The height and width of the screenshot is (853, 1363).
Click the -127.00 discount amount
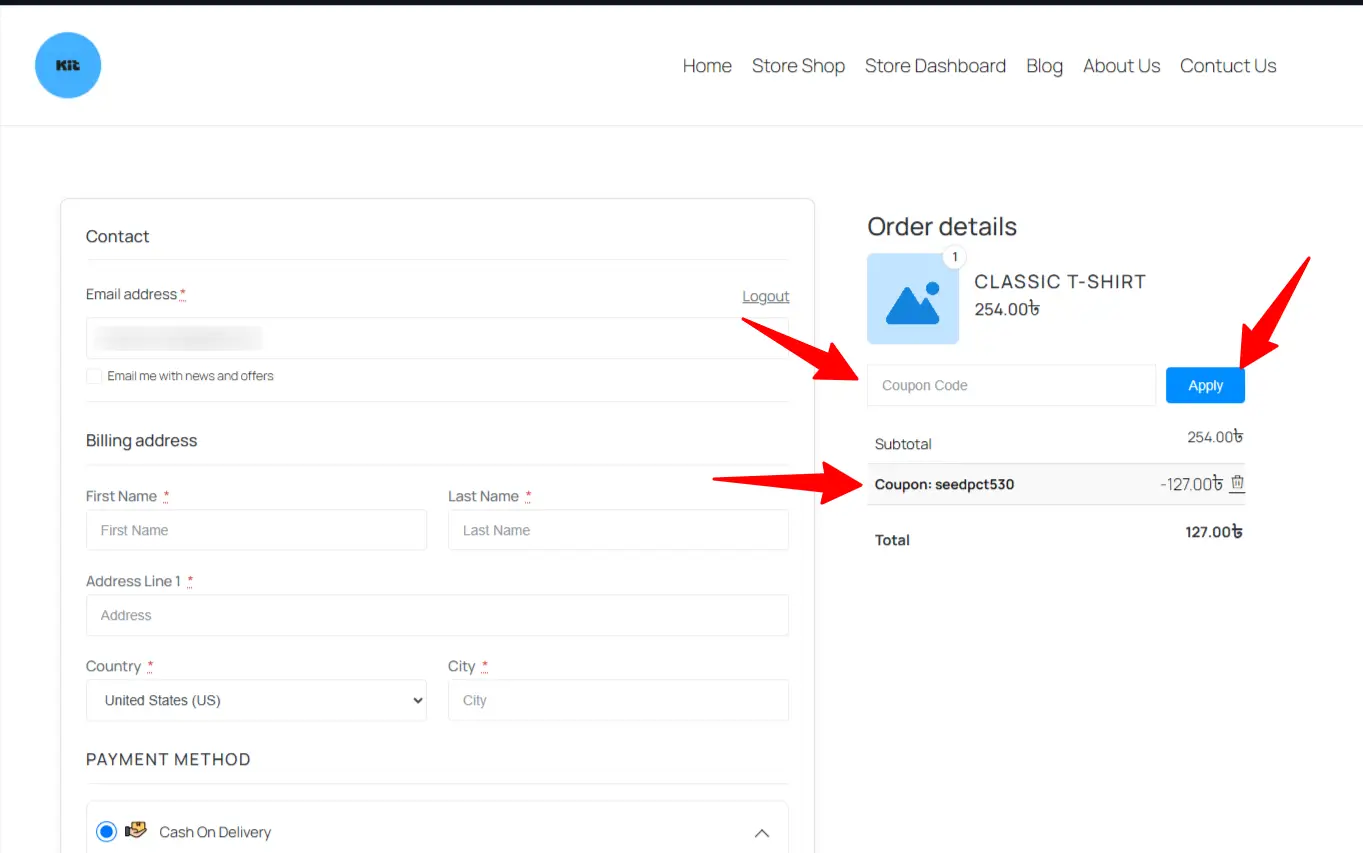1191,484
